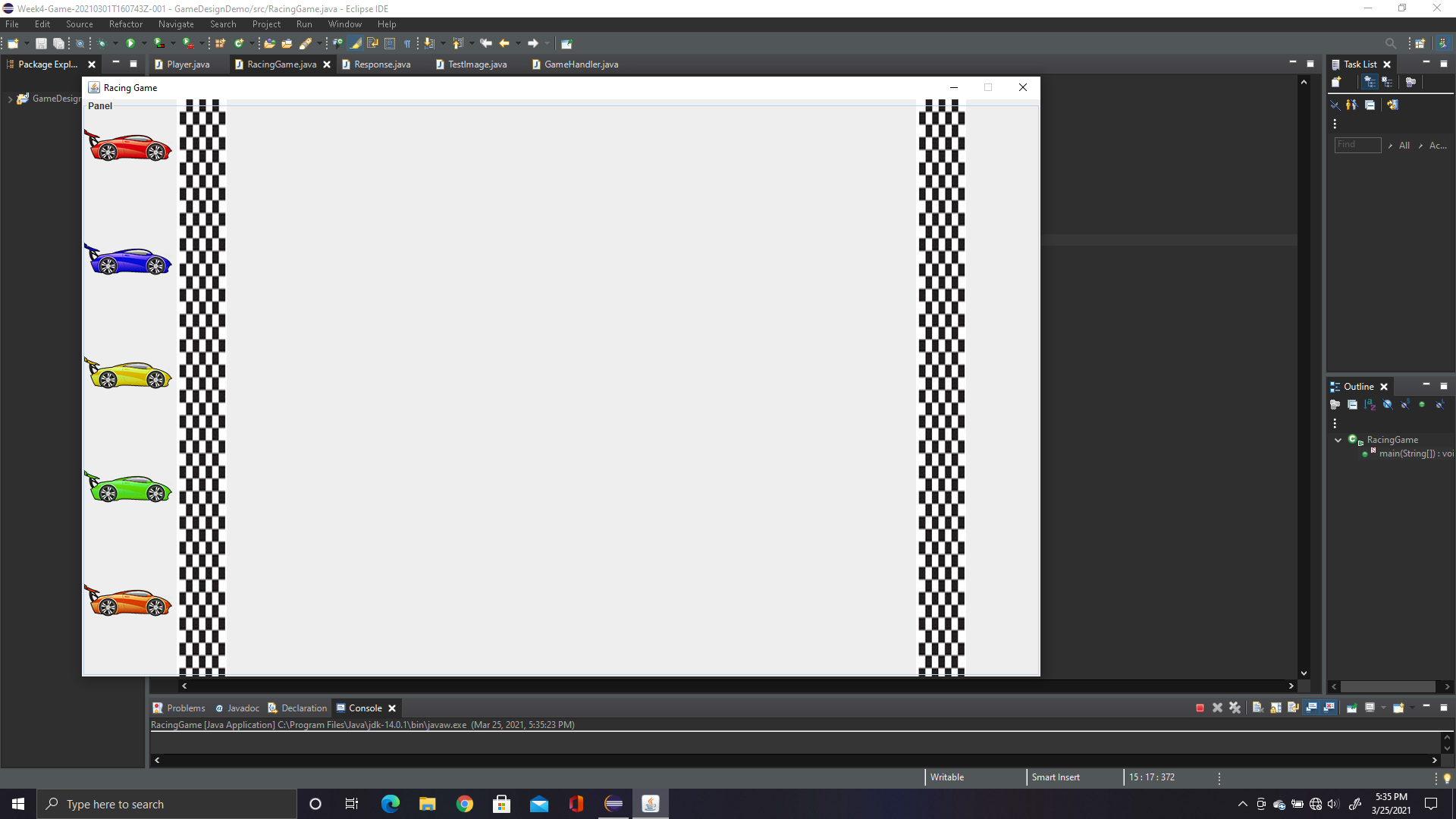The image size is (1456, 819).
Task: Open the Run menu
Action: (304, 24)
